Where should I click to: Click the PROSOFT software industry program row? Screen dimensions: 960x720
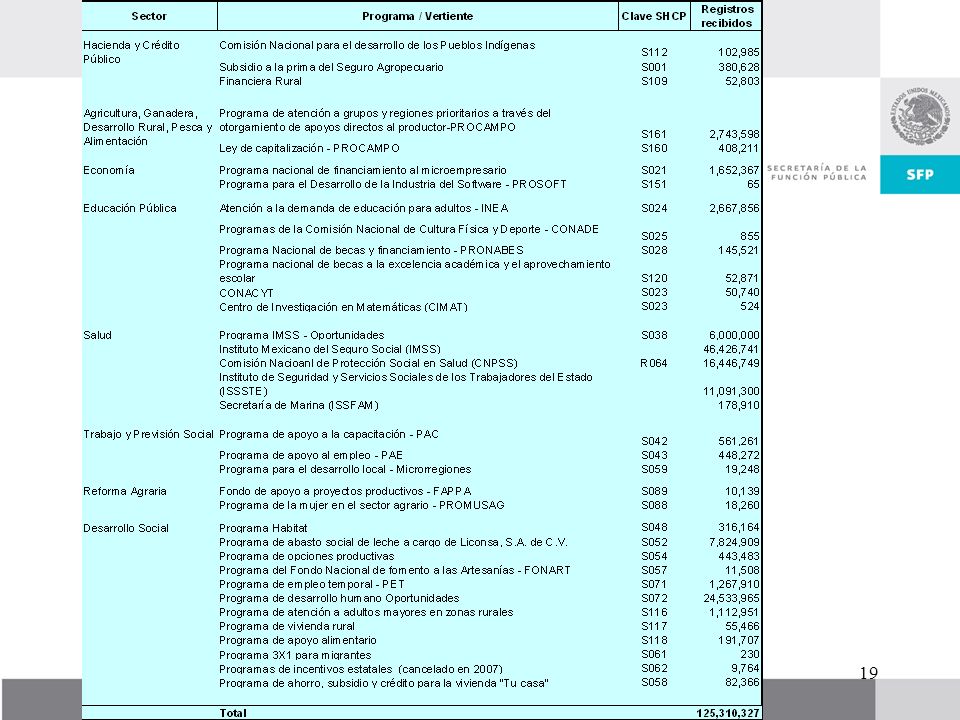coord(392,184)
